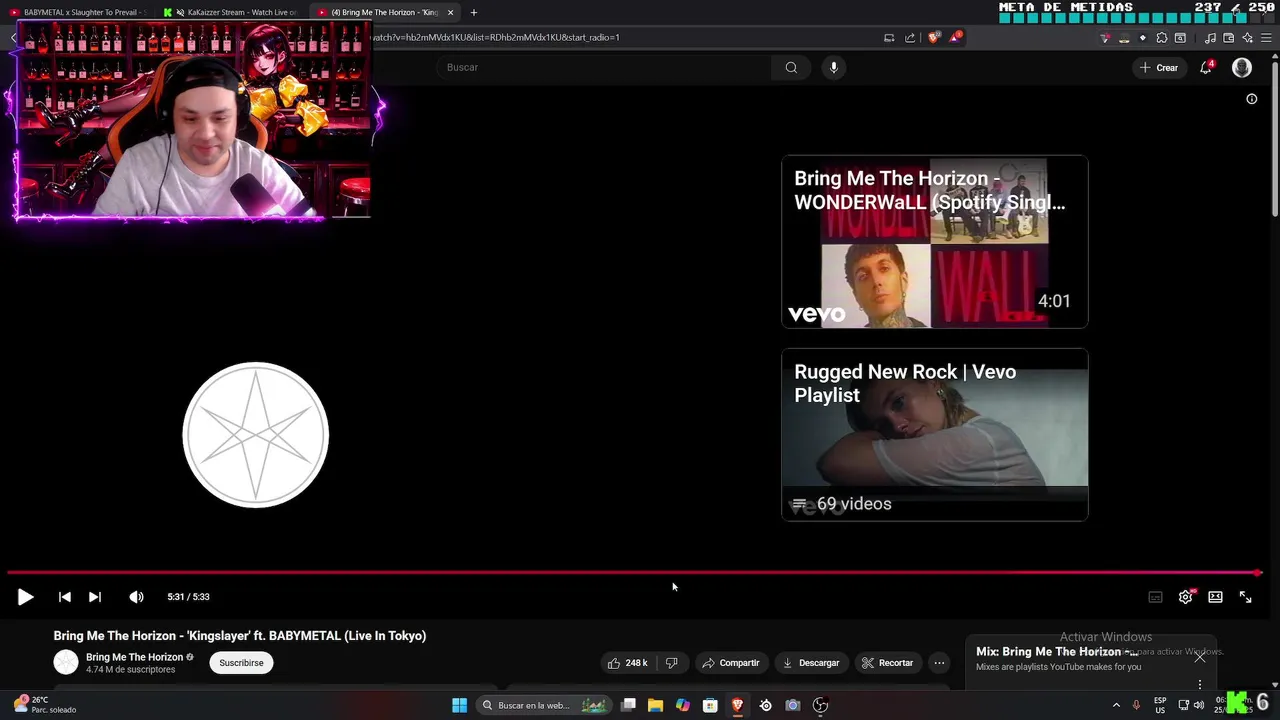Enter fullscreen on the video player

pos(1246,597)
